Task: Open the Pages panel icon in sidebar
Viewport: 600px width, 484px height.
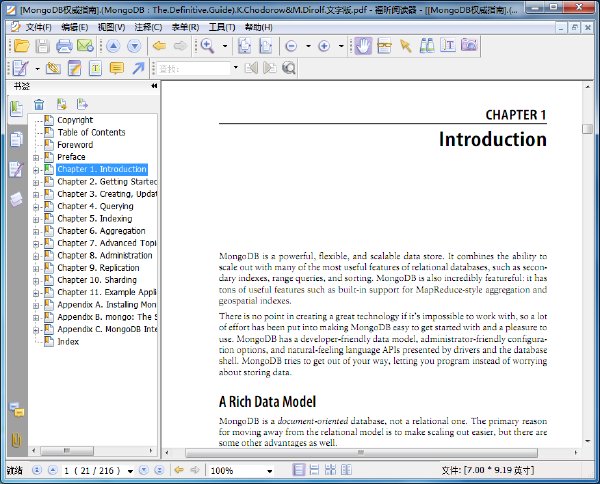Action: [x=16, y=139]
